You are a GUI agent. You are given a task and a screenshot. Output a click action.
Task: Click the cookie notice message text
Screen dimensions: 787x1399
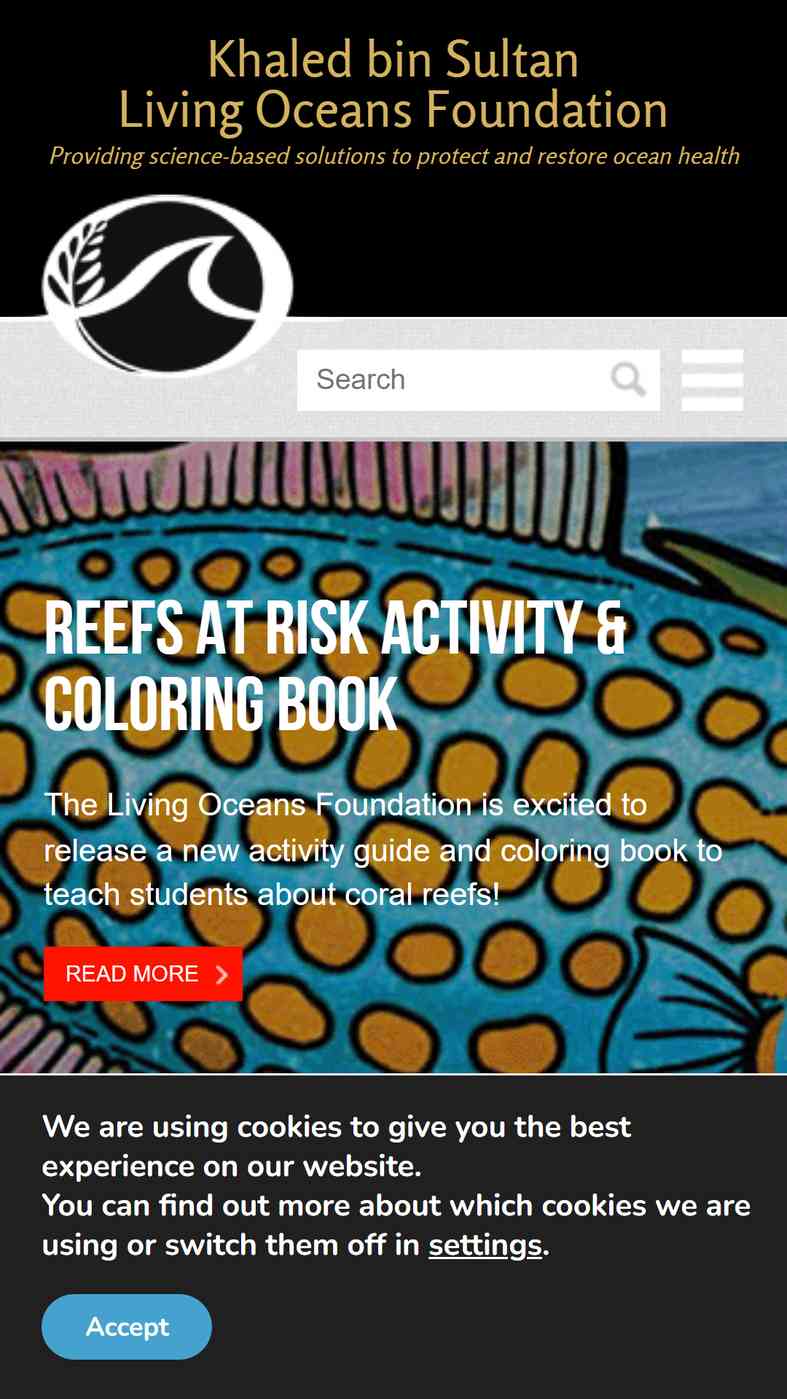pyautogui.click(x=396, y=1186)
